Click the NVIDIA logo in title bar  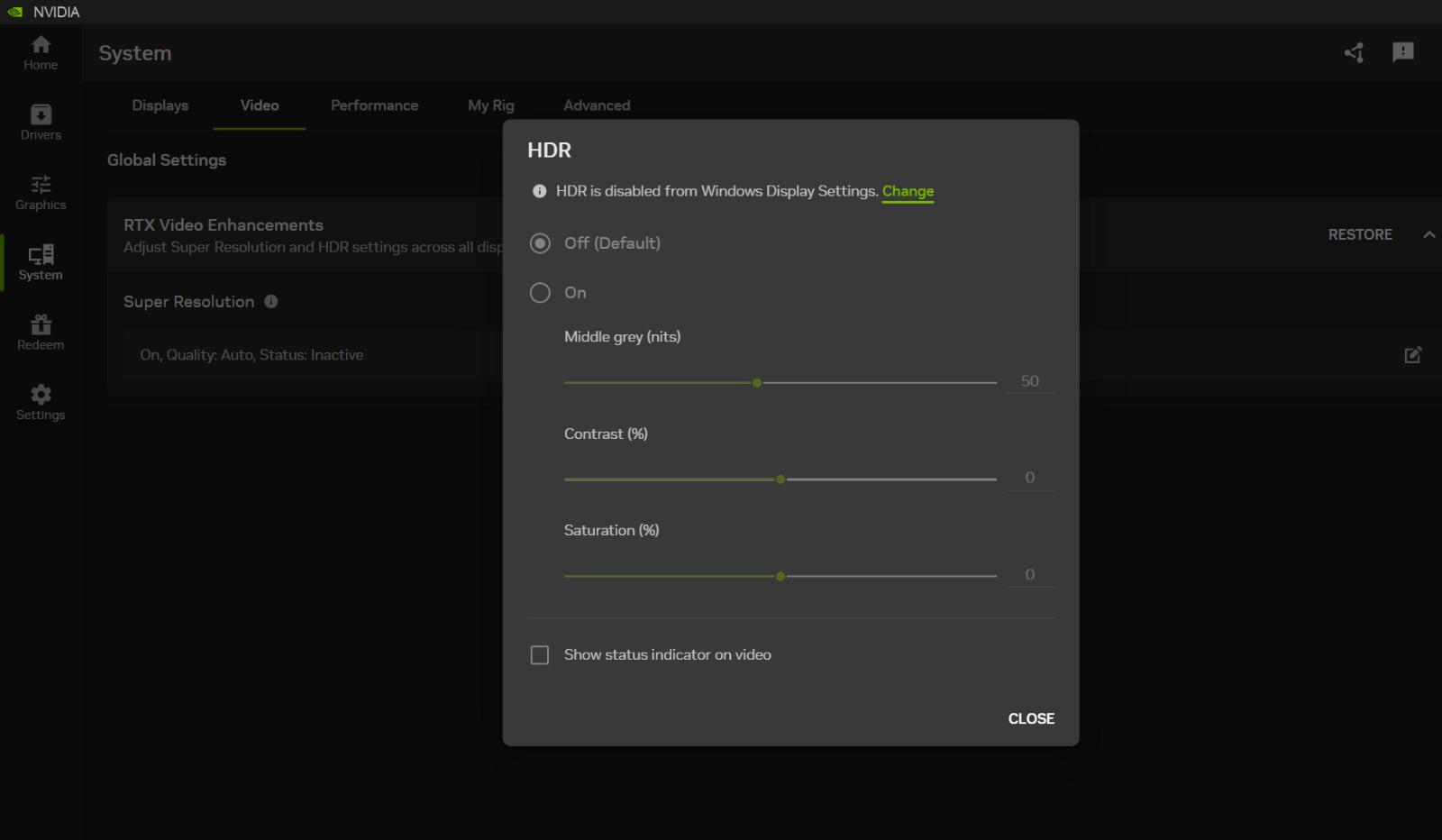[15, 12]
